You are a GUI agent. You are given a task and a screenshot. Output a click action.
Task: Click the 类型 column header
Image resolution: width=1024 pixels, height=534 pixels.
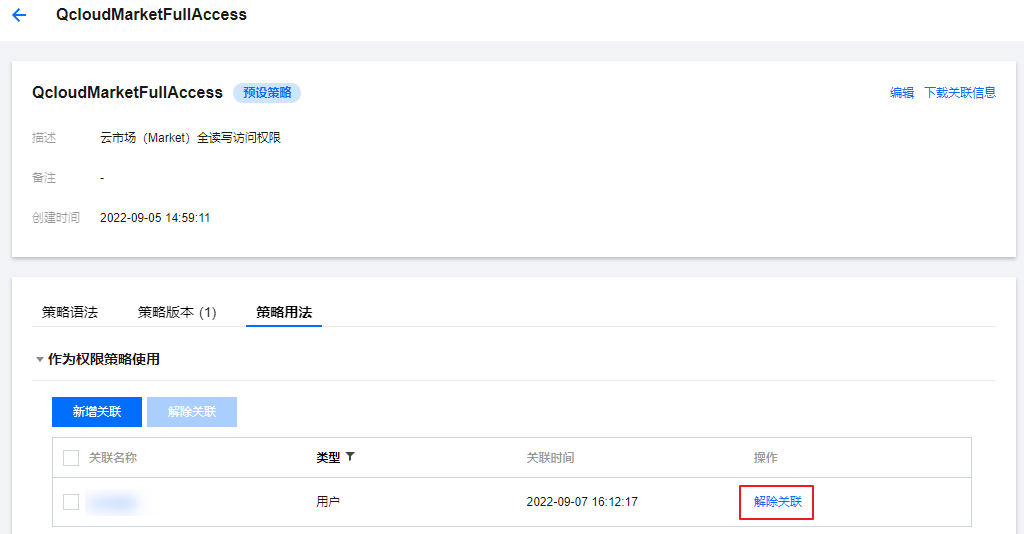[328, 458]
